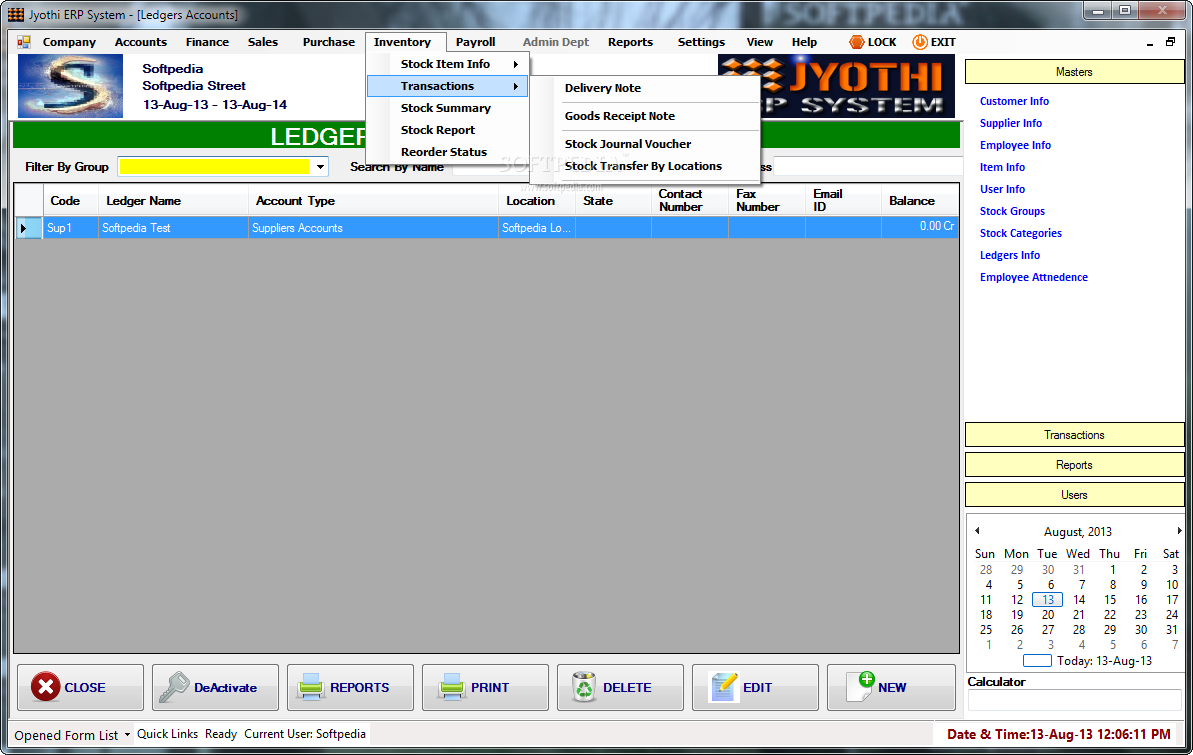Go to previous month in calendar
The width and height of the screenshot is (1193, 755).
[977, 530]
